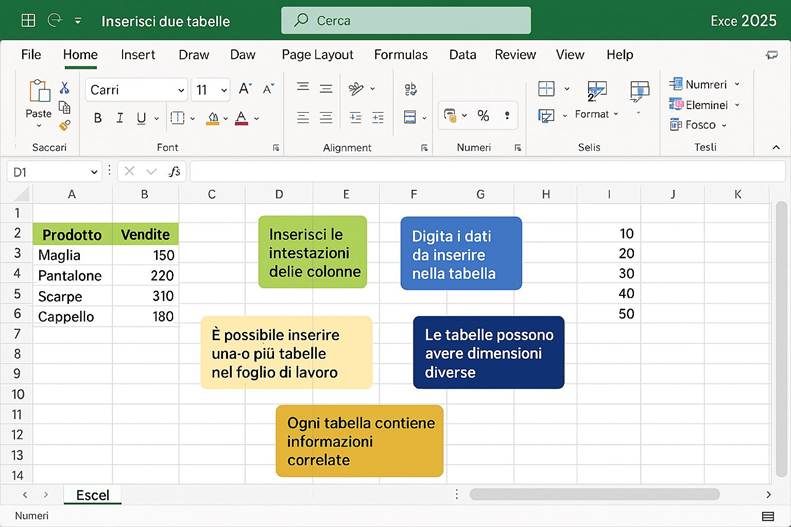Click the Copy icon
The image size is (791, 527).
click(x=65, y=107)
